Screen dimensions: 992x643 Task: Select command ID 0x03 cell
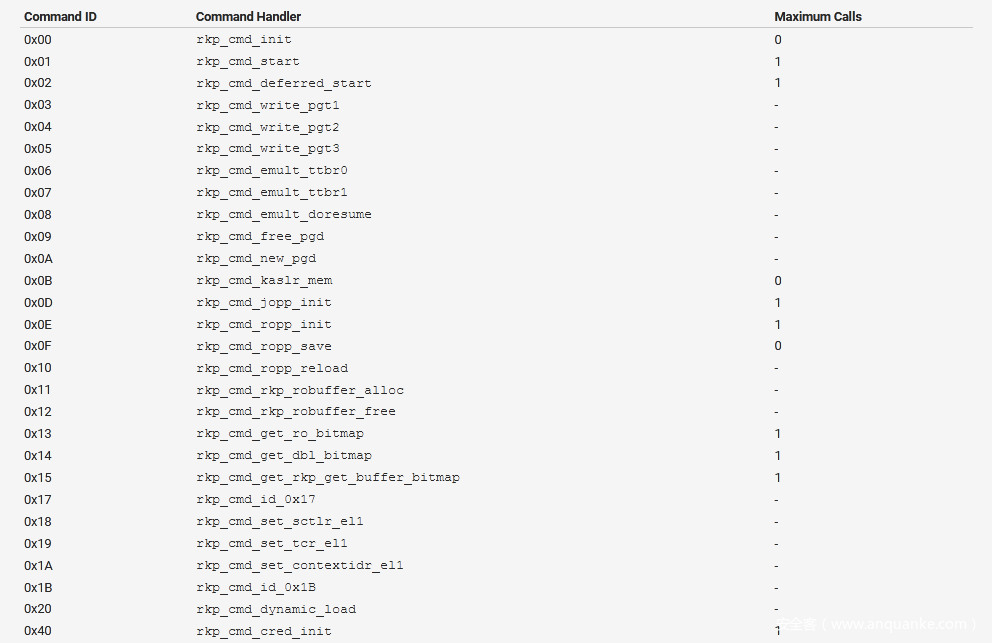point(38,106)
